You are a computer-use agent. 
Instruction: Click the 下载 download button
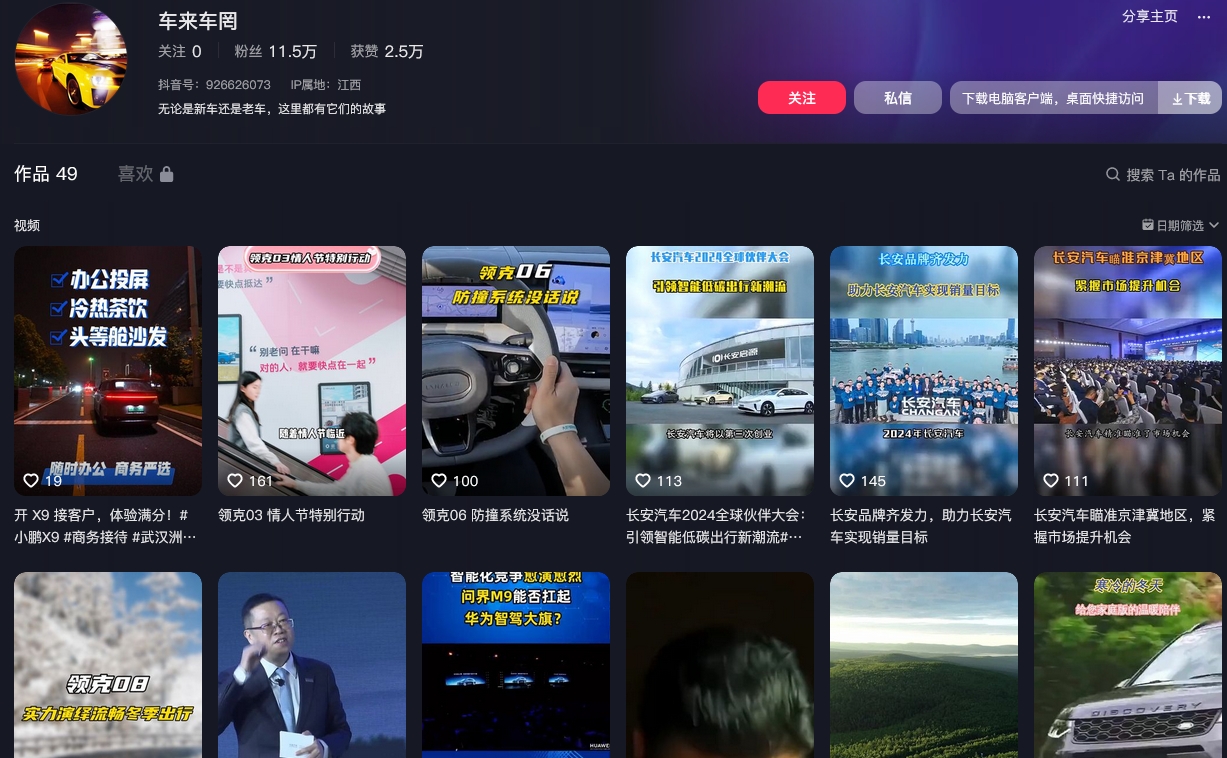1191,98
